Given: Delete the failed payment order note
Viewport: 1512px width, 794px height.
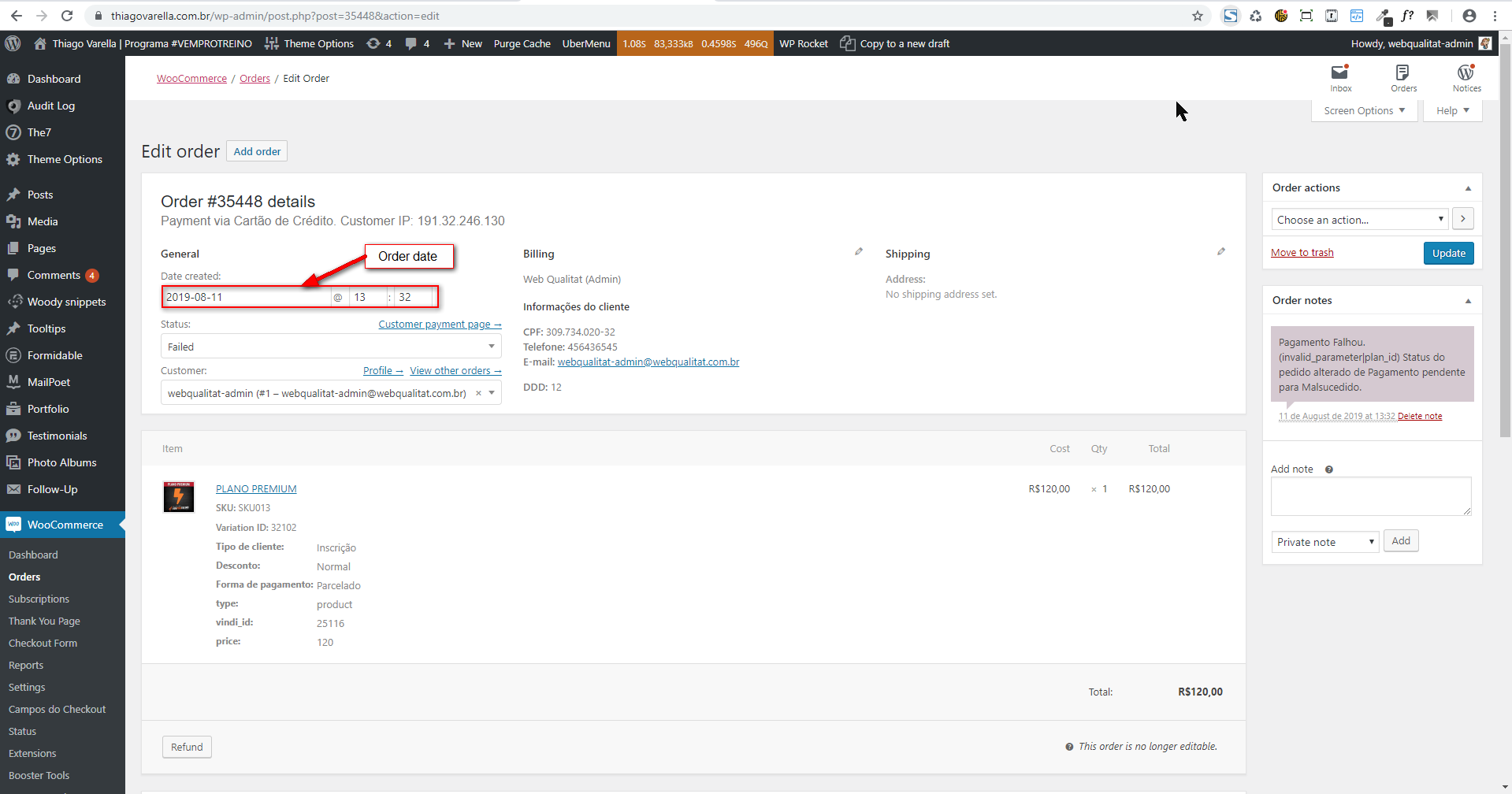Looking at the screenshot, I should click(1420, 416).
